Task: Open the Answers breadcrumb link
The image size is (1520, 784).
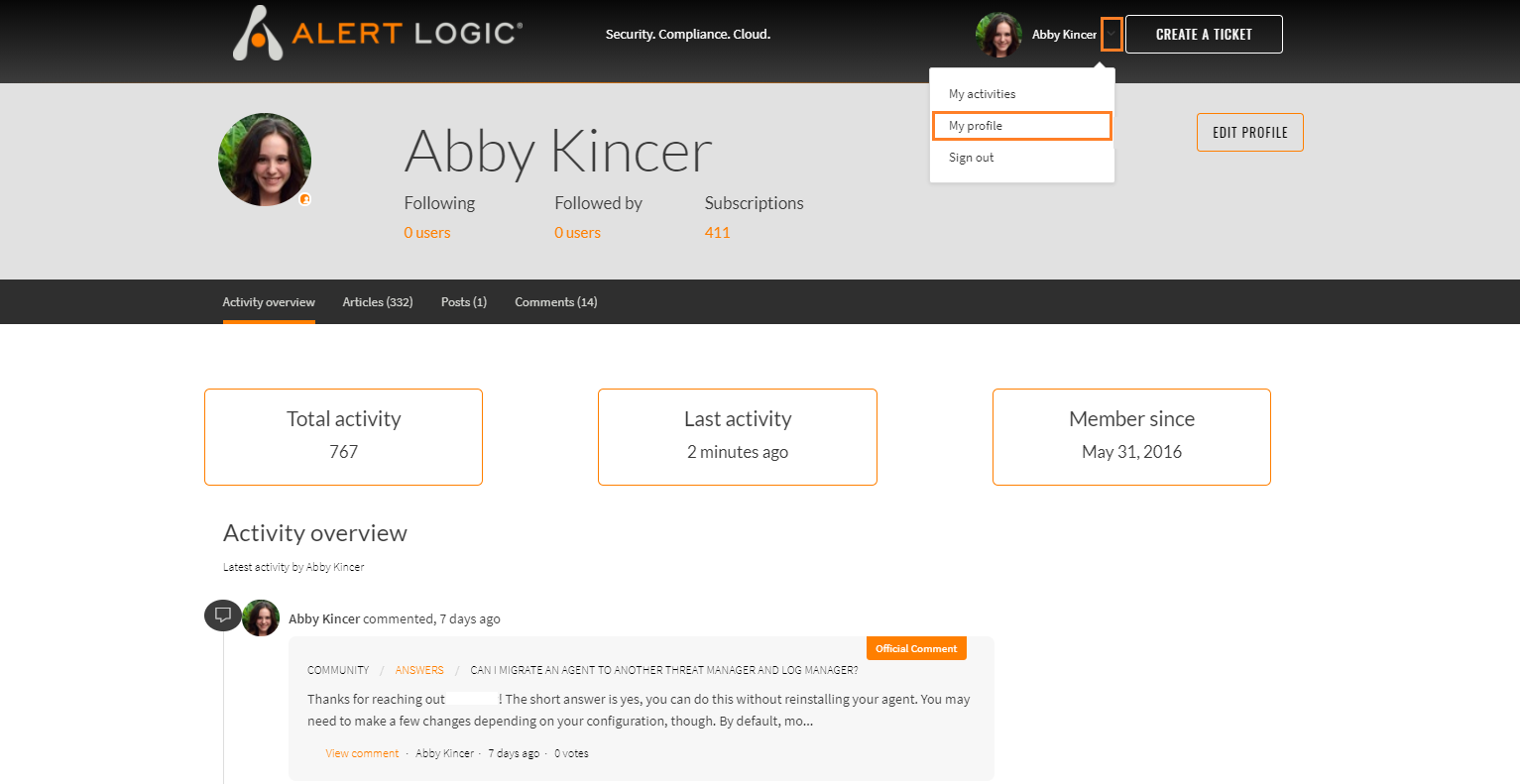Action: tap(419, 670)
